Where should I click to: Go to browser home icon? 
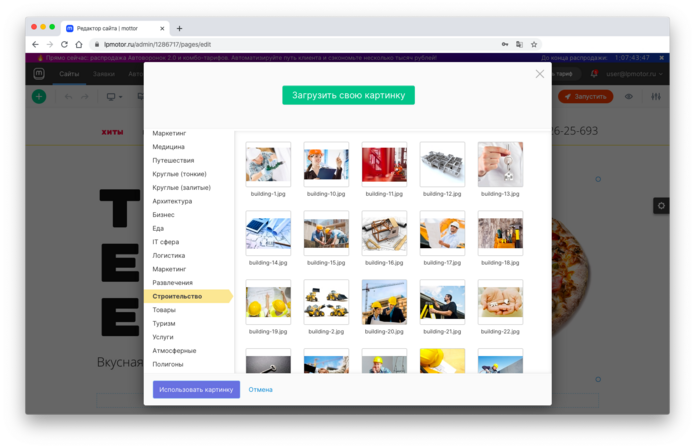tap(79, 44)
